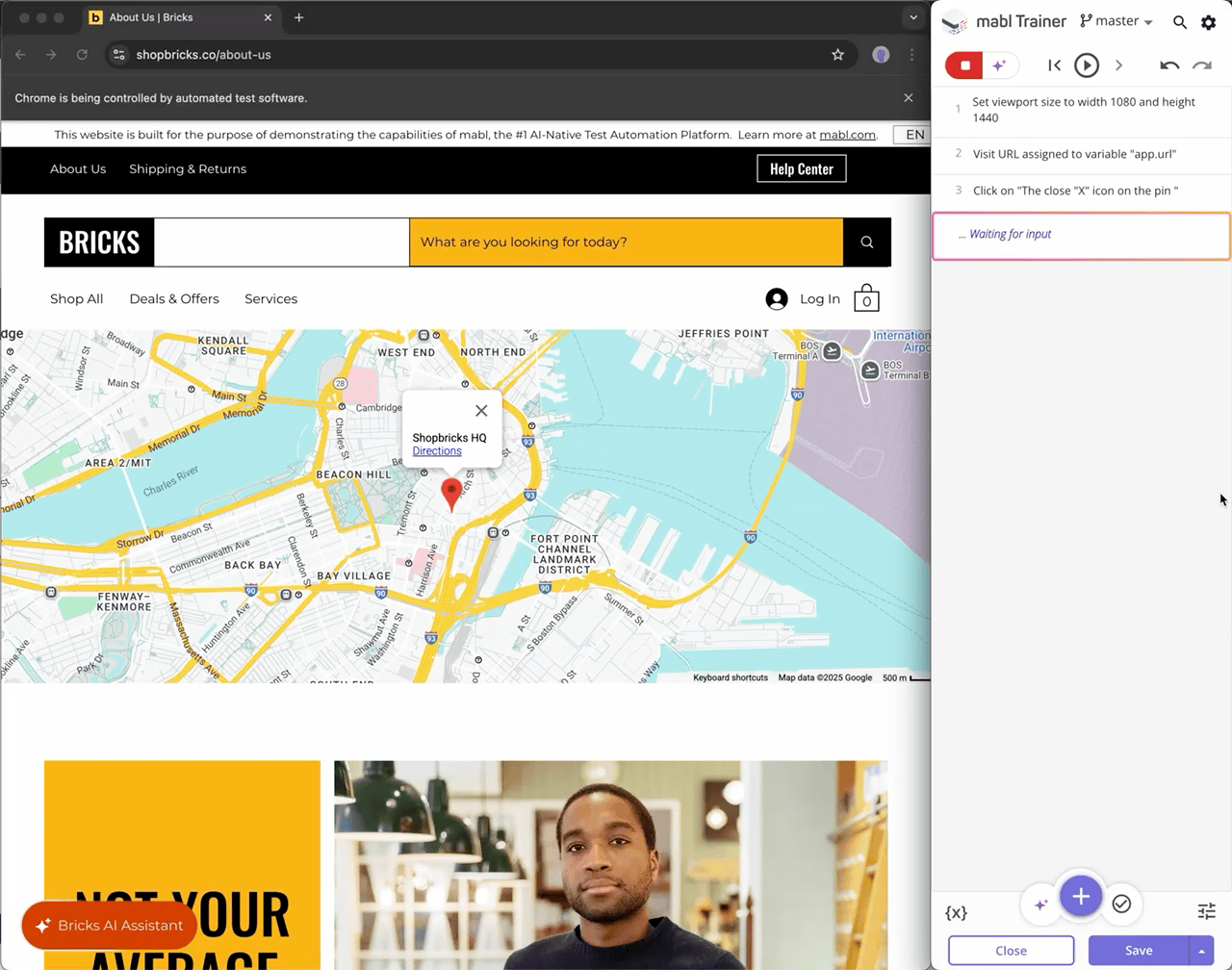Click the purple add step plus button
The height and width of the screenshot is (970, 1232).
[x=1080, y=897]
